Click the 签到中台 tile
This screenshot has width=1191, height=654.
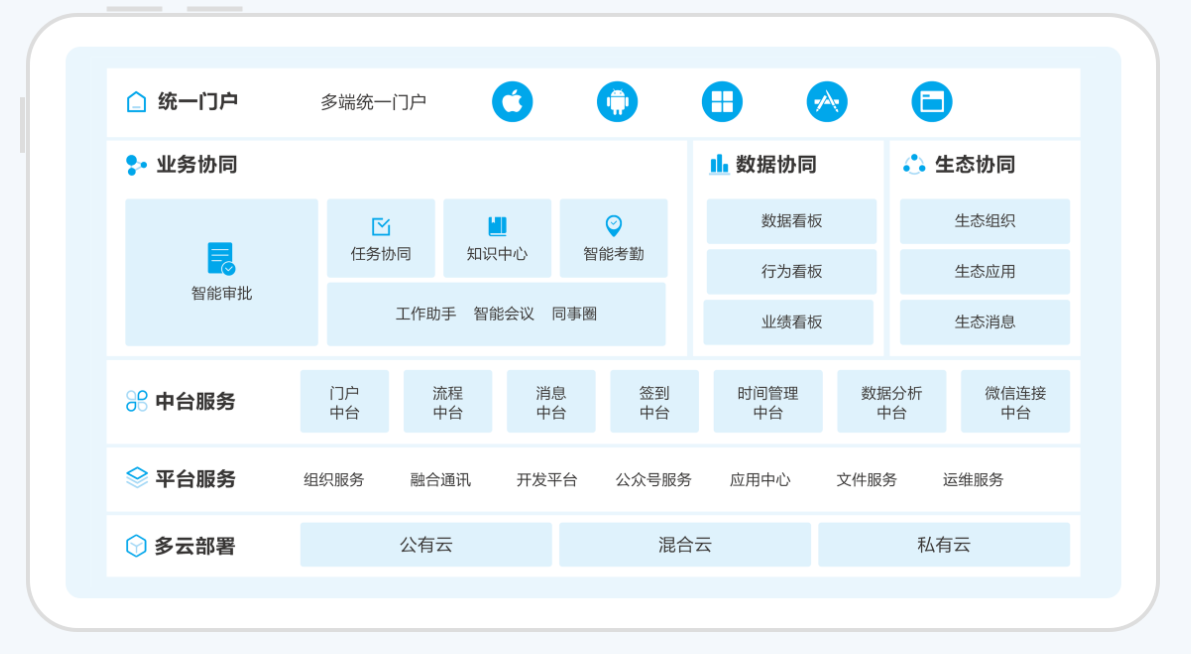654,402
